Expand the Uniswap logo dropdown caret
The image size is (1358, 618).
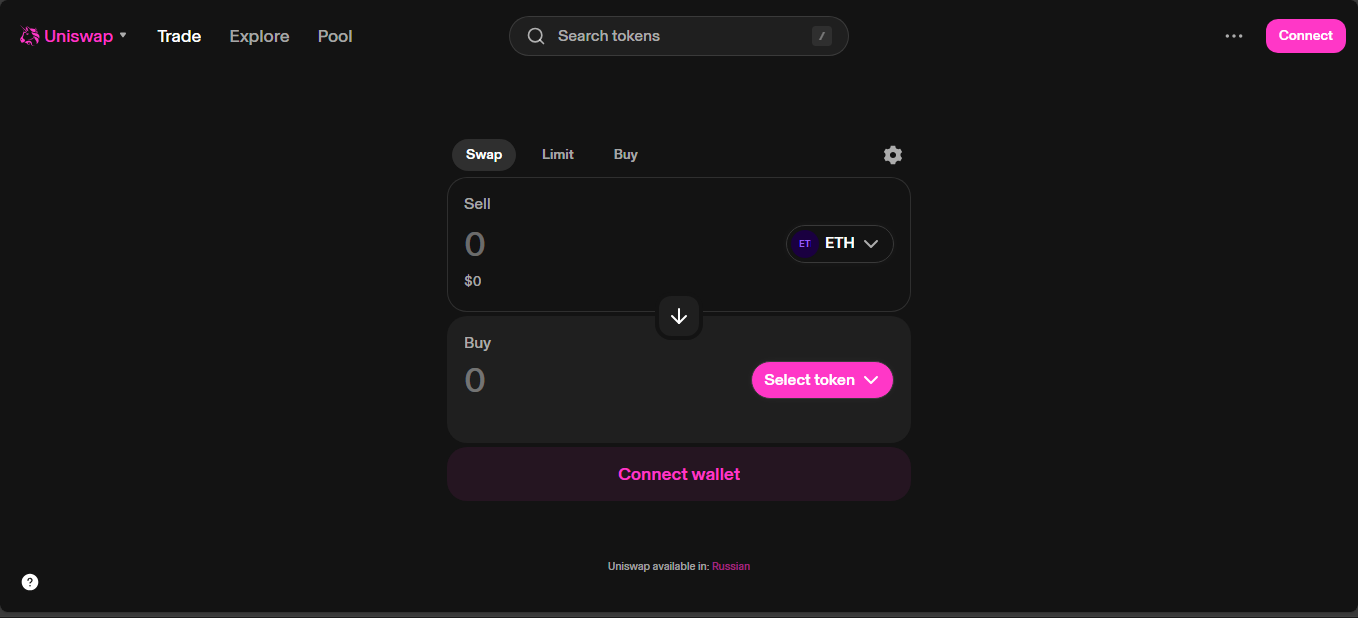coord(123,35)
